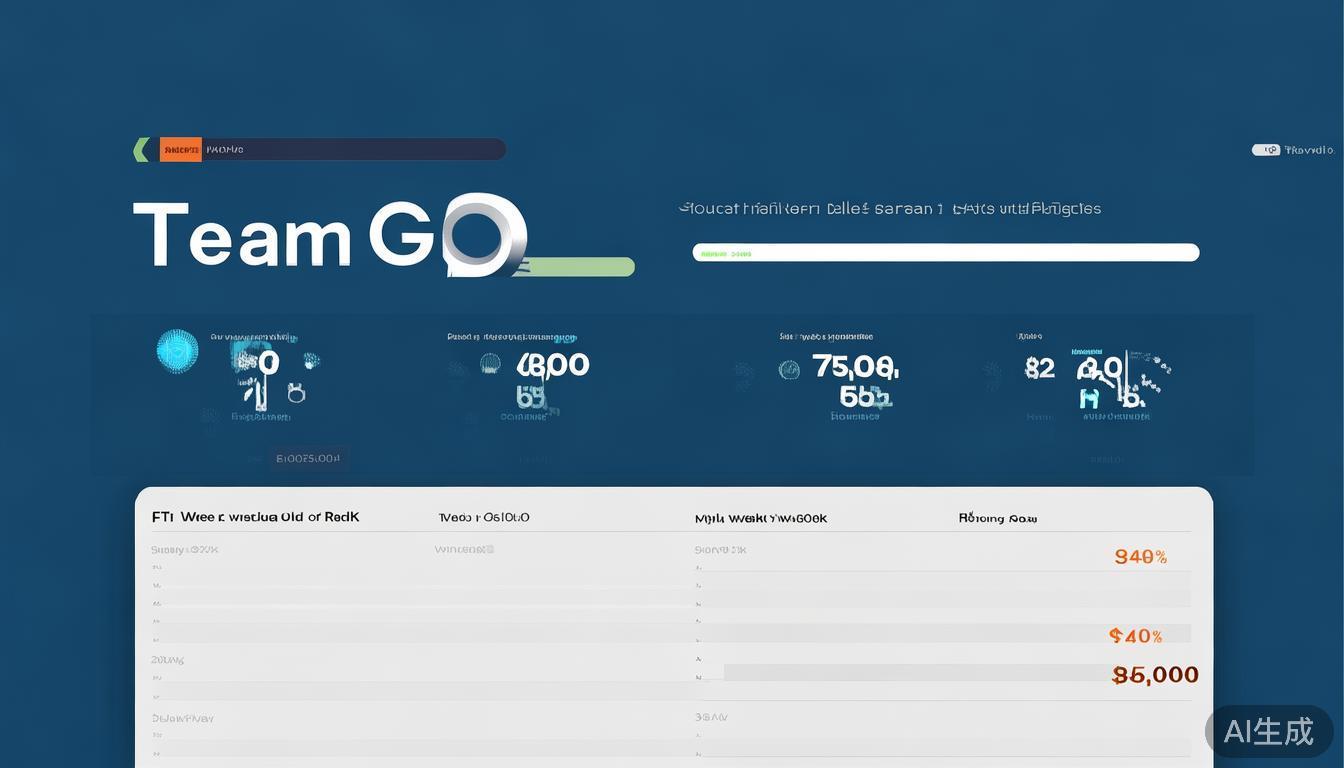Viewport: 1344px width, 768px height.
Task: Click the Team GO logo
Action: 330,235
